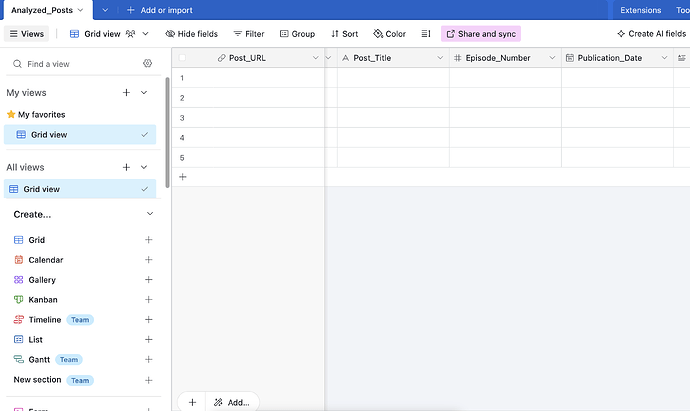Toggle the select-all rows checkbox

click(x=182, y=58)
